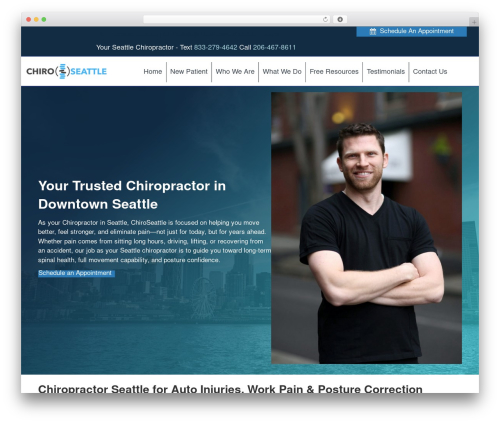500x423 pixels.
Task: Open the Free Resources menu
Action: (334, 72)
